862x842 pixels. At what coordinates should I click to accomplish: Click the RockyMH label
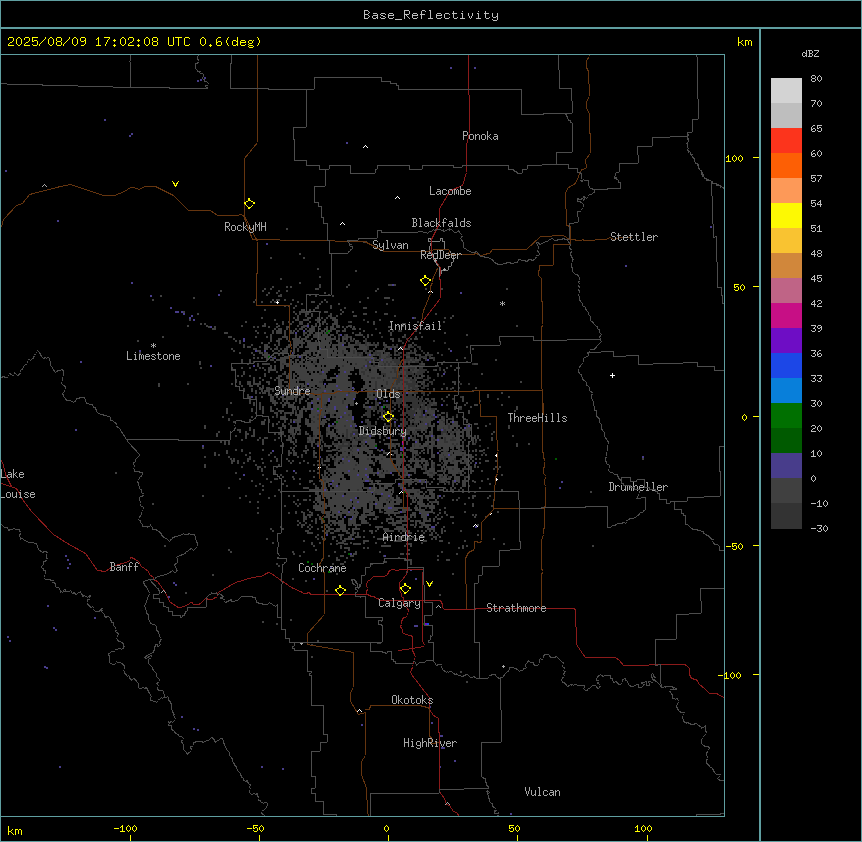(245, 227)
